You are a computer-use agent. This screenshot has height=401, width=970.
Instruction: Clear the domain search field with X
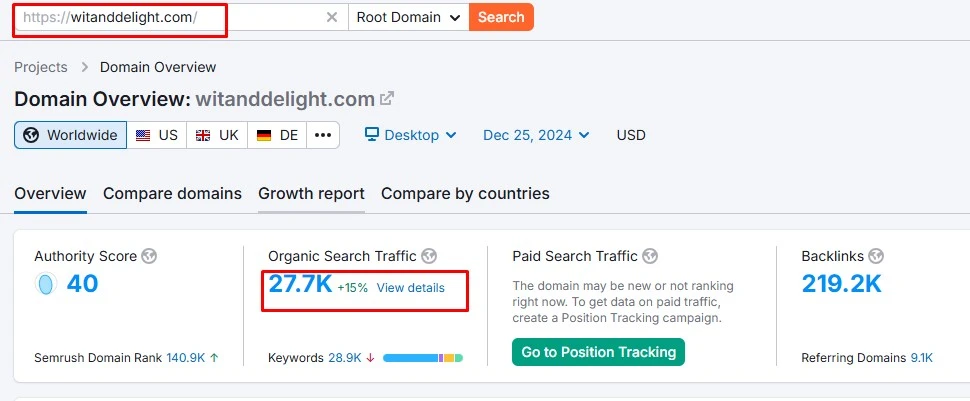[x=332, y=18]
